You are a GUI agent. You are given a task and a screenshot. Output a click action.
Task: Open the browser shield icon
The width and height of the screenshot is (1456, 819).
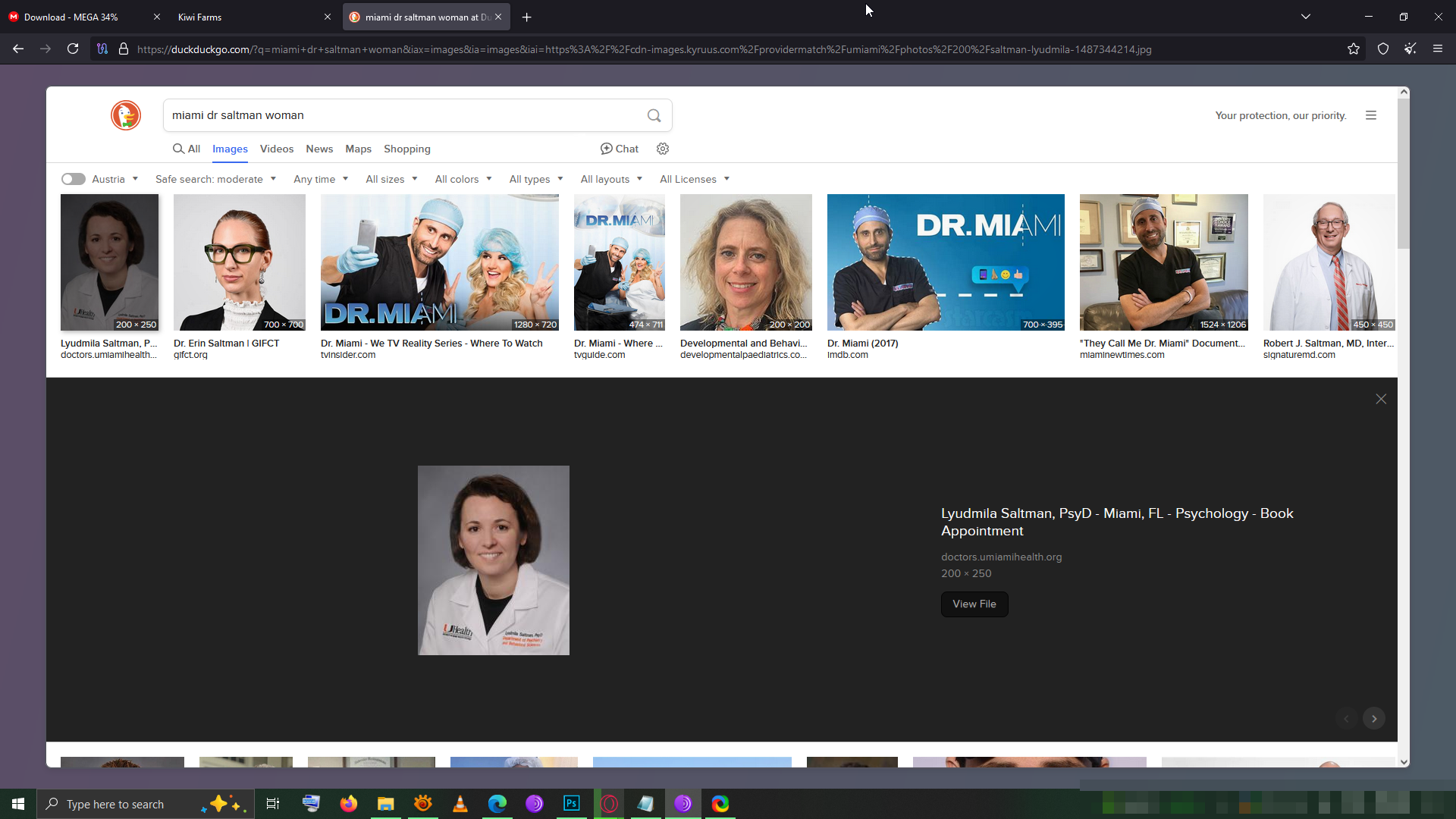click(1383, 49)
